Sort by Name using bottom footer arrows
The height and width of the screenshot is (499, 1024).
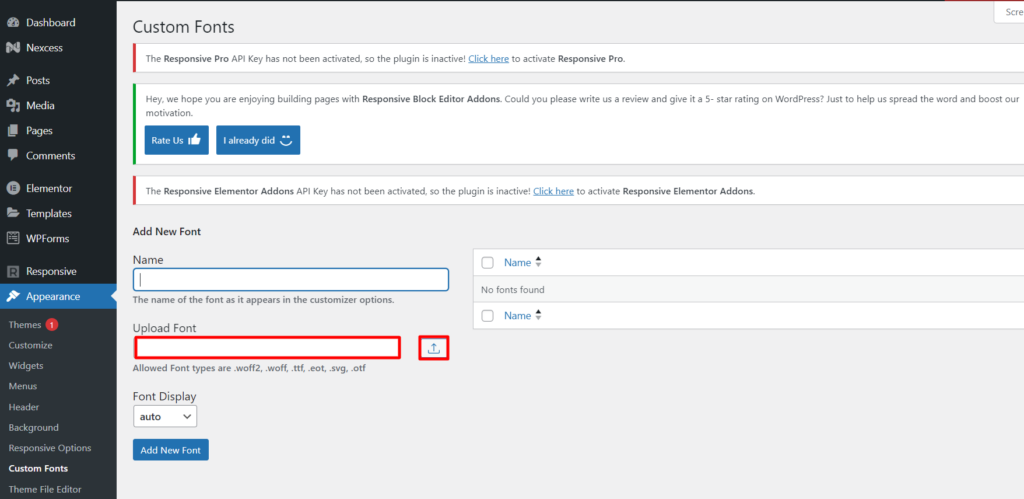tap(538, 315)
